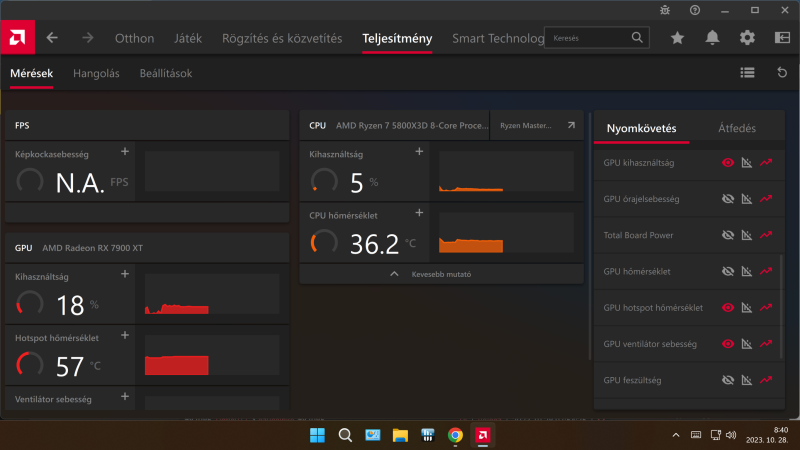Open taskbar Search

pyautogui.click(x=345, y=435)
